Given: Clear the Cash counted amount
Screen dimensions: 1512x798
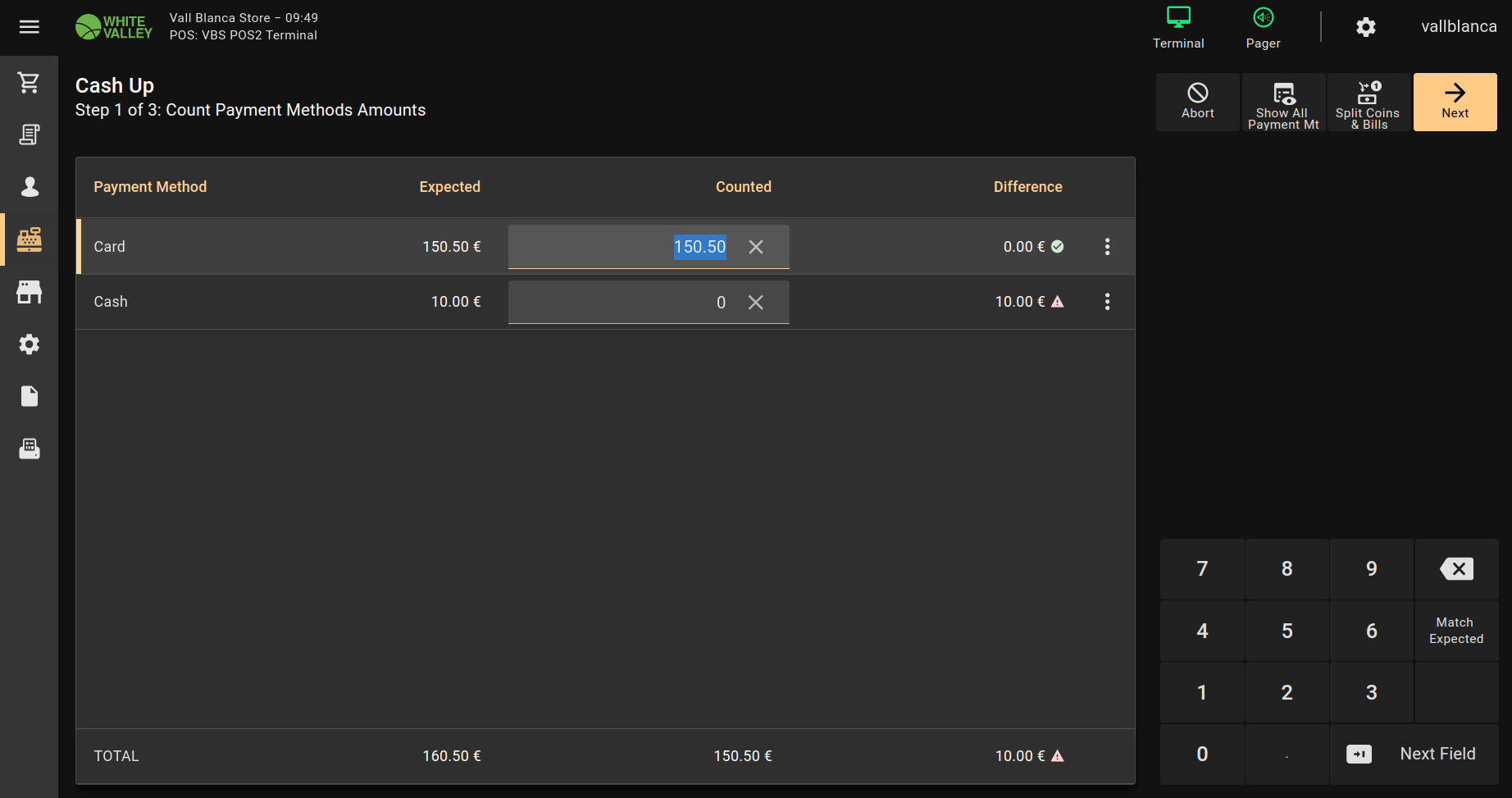Looking at the screenshot, I should click(756, 303).
